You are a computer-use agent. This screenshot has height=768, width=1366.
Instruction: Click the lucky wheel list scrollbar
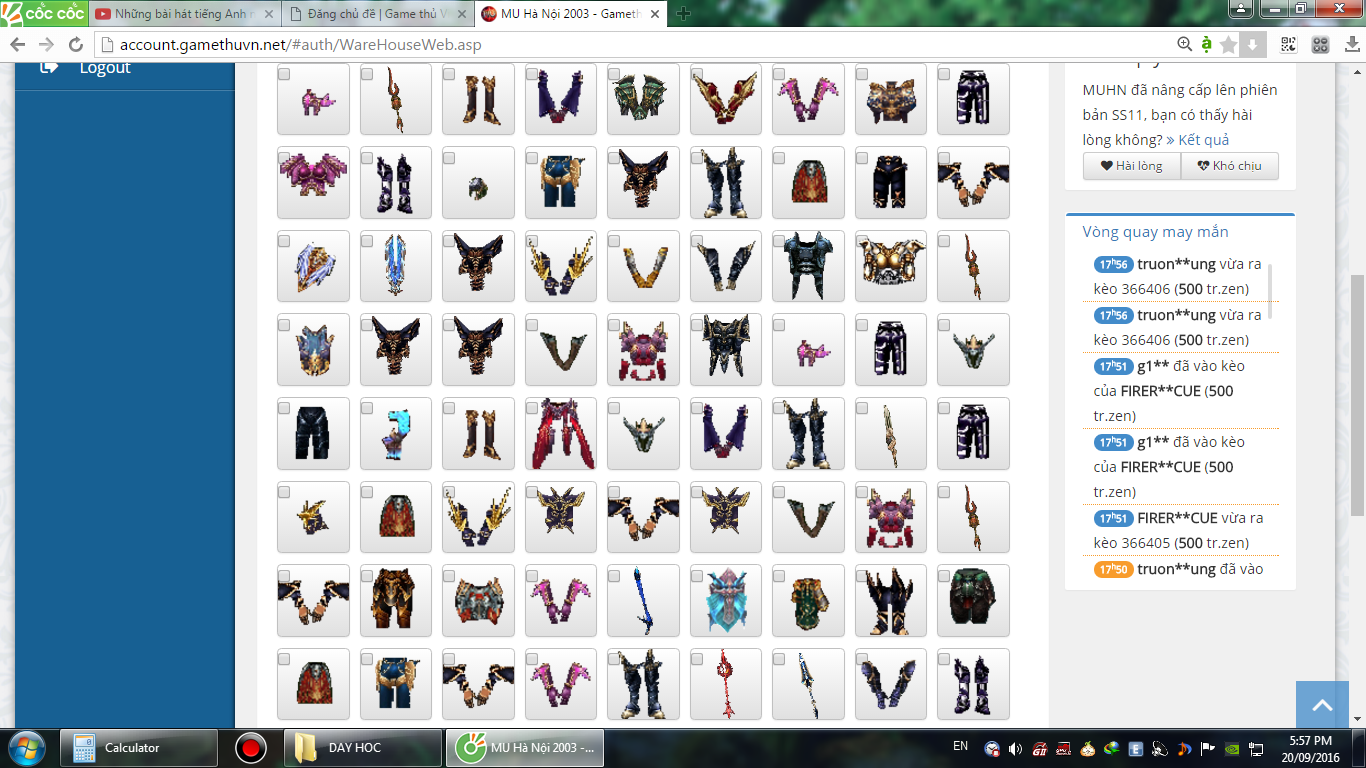pyautogui.click(x=1271, y=290)
